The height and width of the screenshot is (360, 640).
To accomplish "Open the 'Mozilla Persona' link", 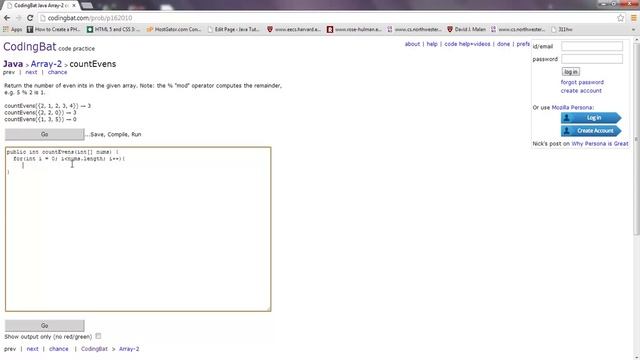I will coord(572,107).
